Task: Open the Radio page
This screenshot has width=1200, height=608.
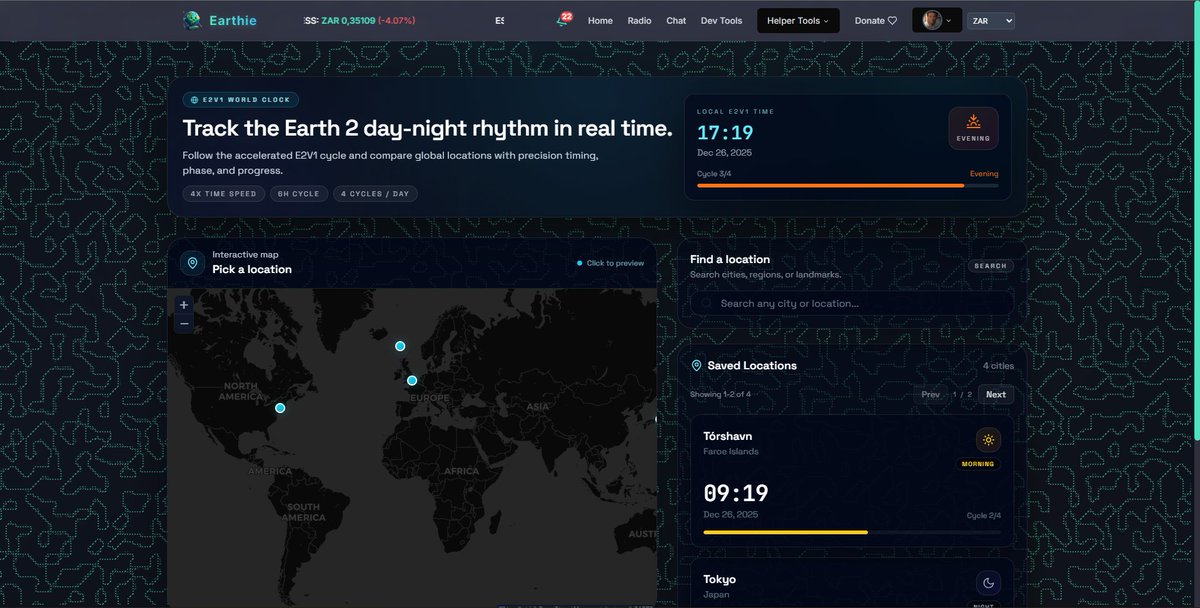Action: pos(639,20)
